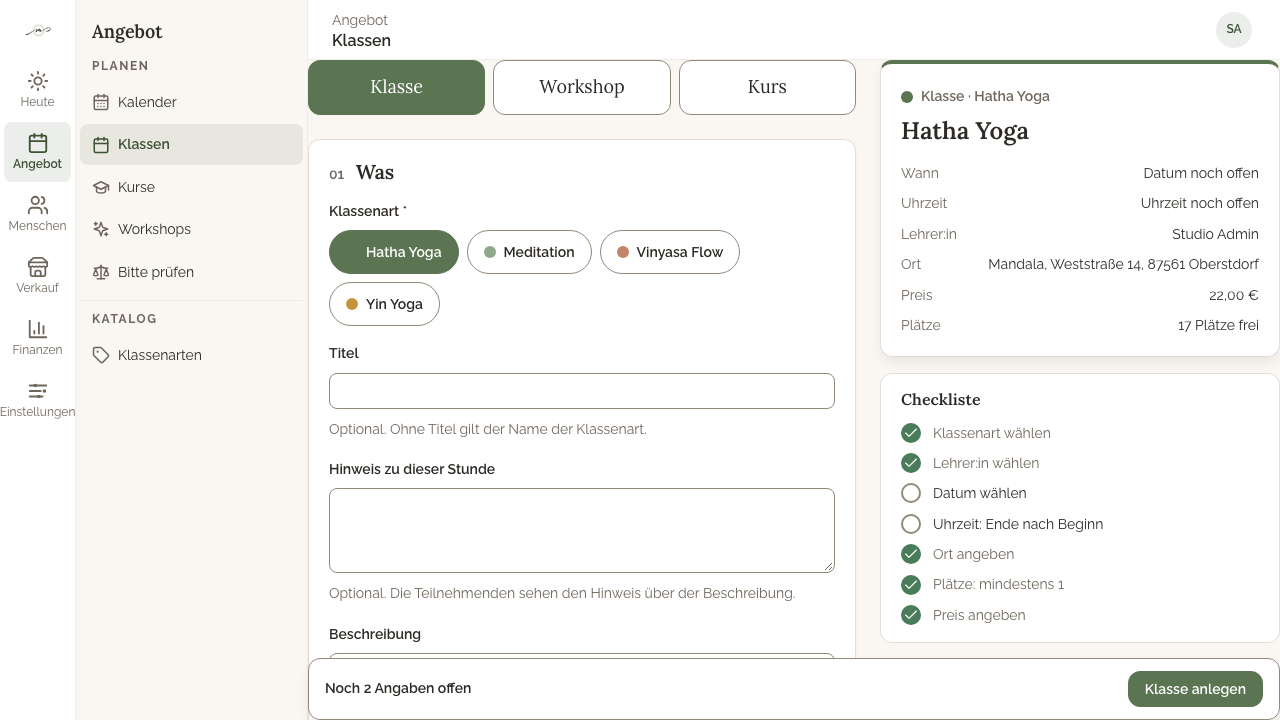Click the Meditation color dot
1280x720 pixels.
[490, 252]
